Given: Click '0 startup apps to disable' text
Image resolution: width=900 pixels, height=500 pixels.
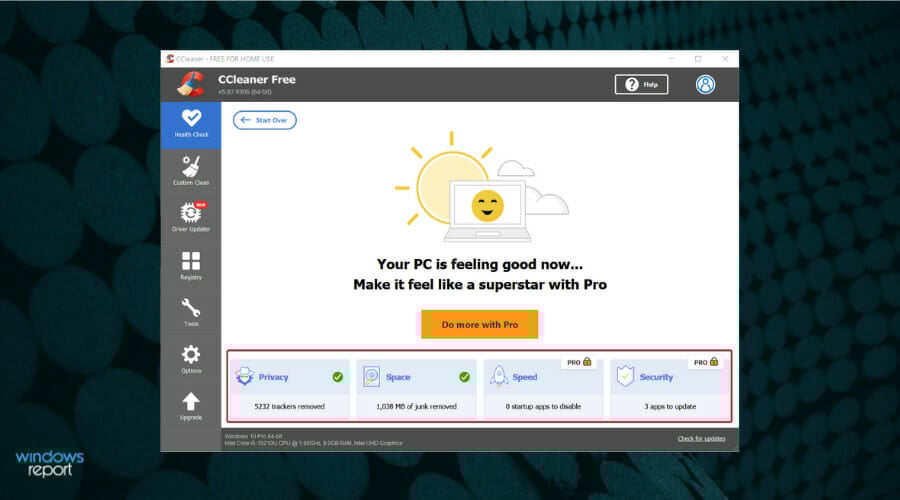Looking at the screenshot, I should click(x=543, y=406).
